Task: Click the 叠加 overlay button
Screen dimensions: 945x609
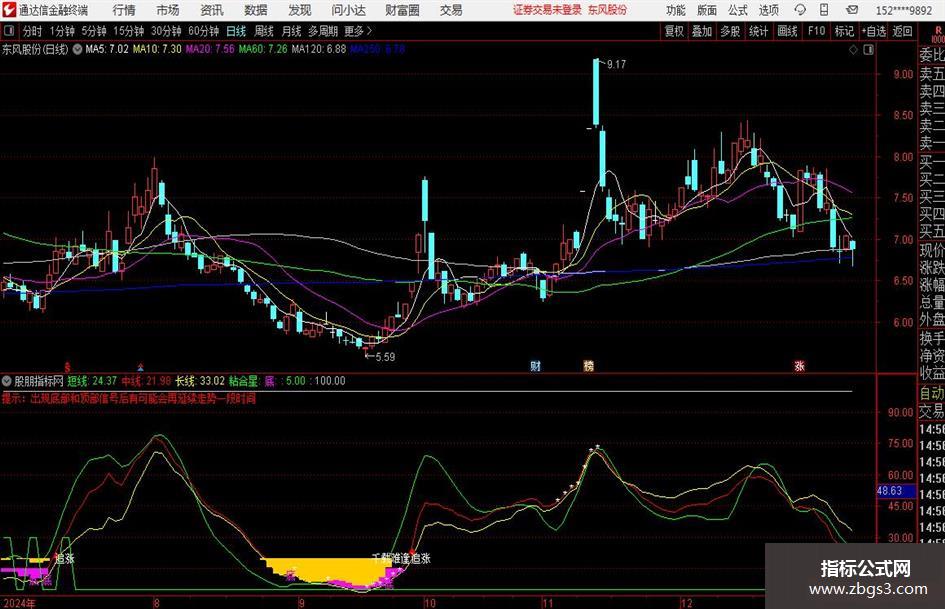Action: (702, 31)
